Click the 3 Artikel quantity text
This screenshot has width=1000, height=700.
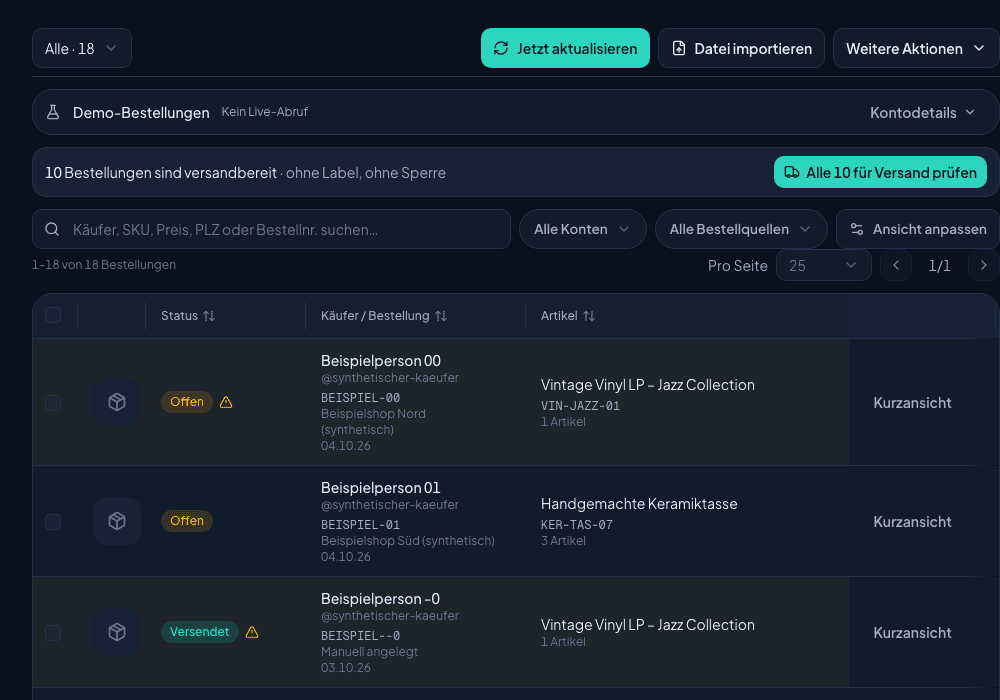[x=563, y=541]
